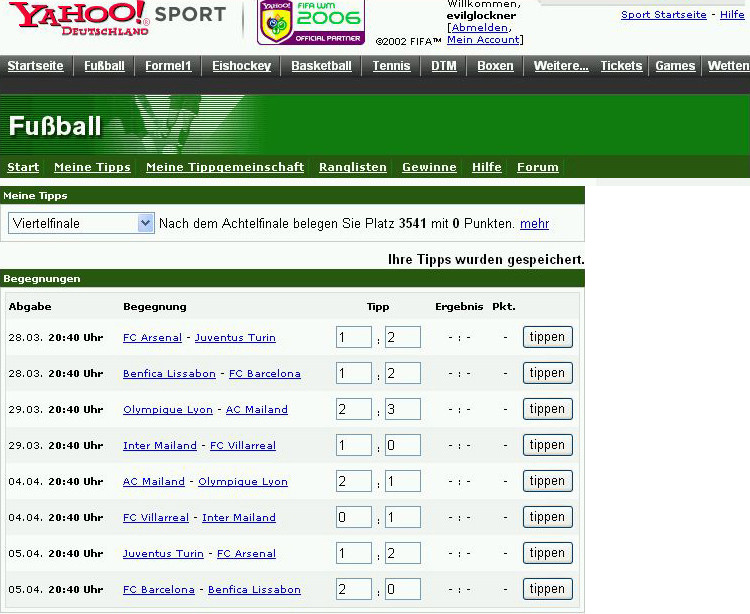The height and width of the screenshot is (614, 750).
Task: Open FC Barcelona link in the 28.03. match
Action: coord(265,373)
